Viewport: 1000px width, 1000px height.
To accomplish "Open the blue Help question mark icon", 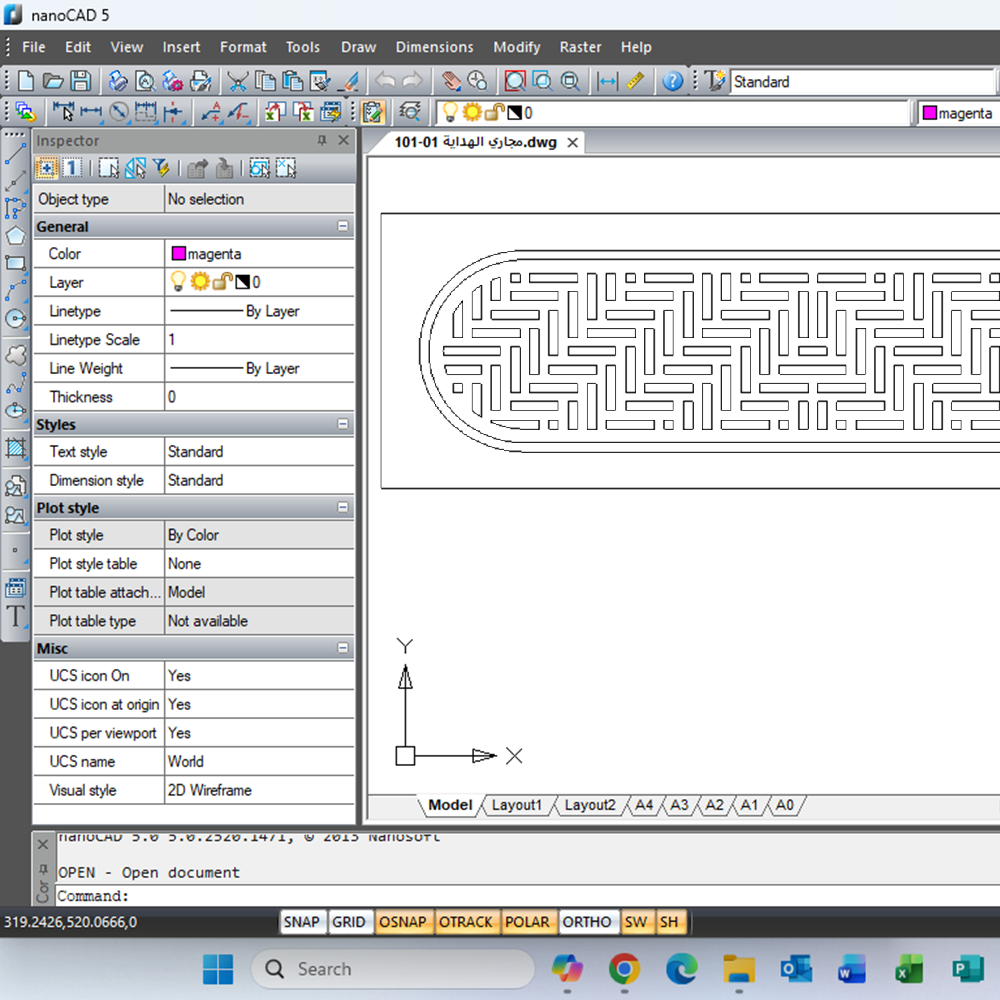I will [673, 81].
